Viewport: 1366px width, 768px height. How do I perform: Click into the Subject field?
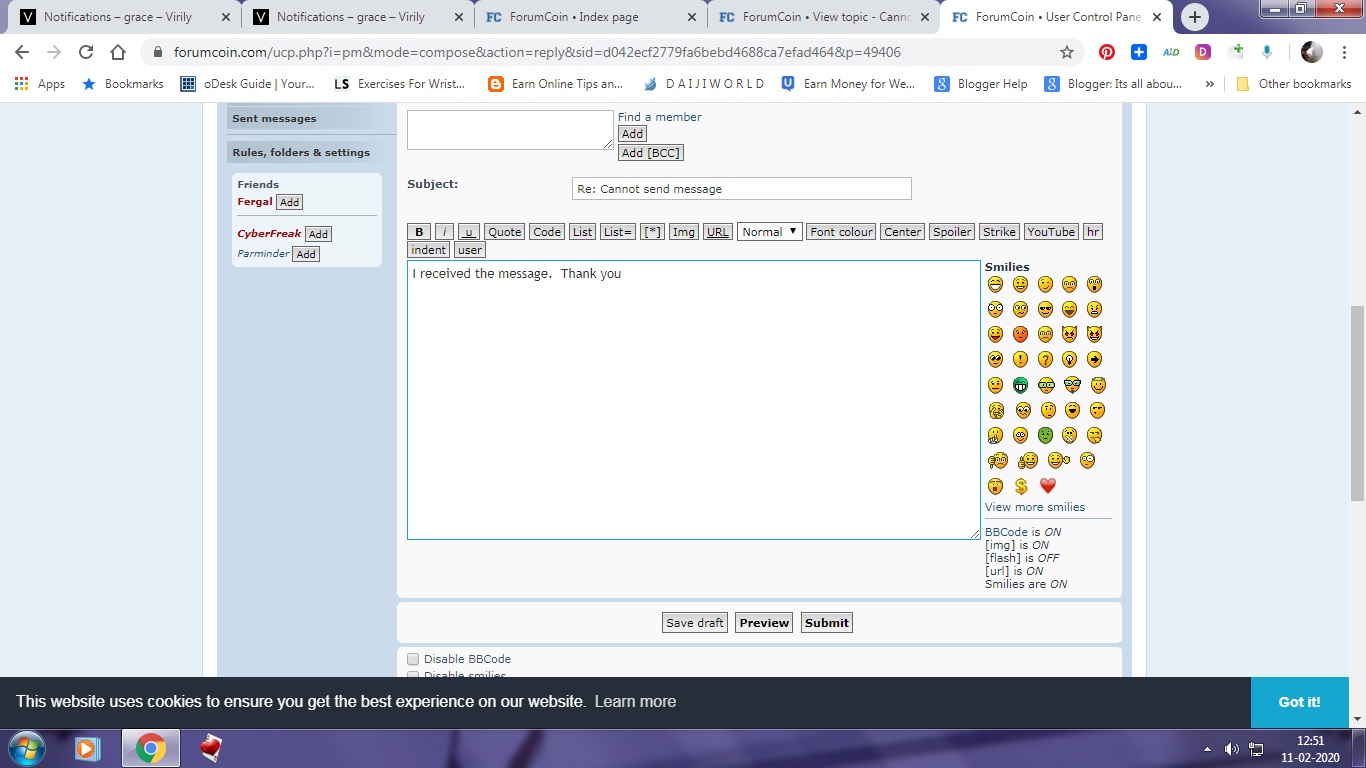pos(741,188)
